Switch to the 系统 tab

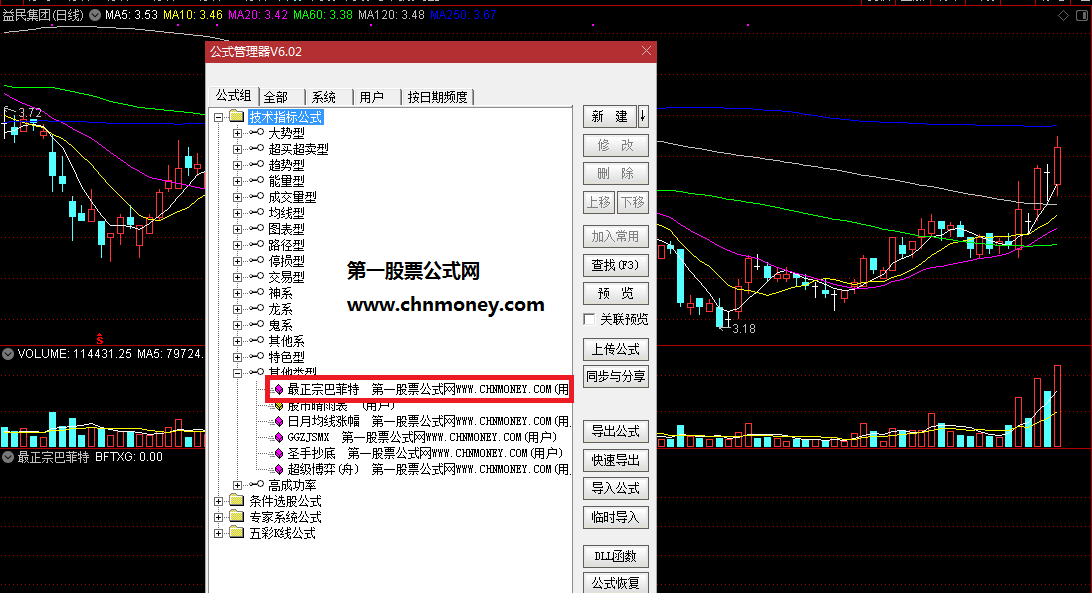[x=324, y=97]
